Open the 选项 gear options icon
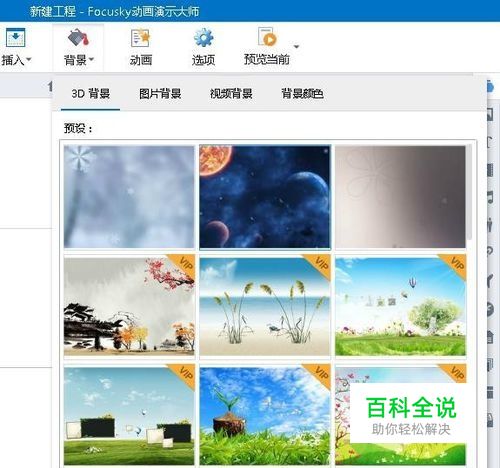The height and width of the screenshot is (468, 500). 203,37
